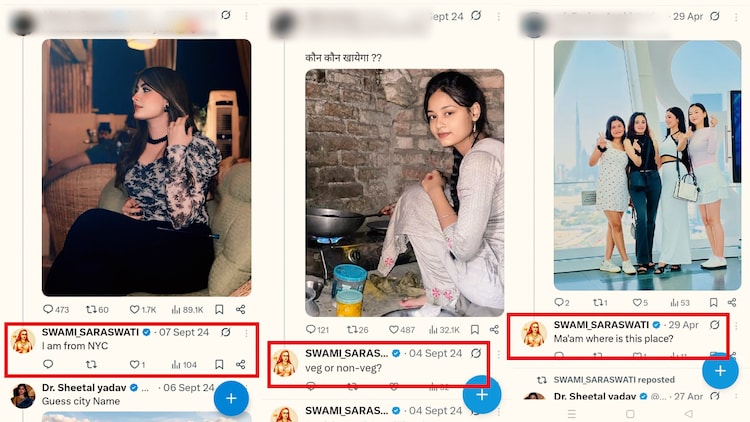The image size is (750, 422).
Task: Tap compose plus button in the left panel
Action: pyautogui.click(x=231, y=398)
